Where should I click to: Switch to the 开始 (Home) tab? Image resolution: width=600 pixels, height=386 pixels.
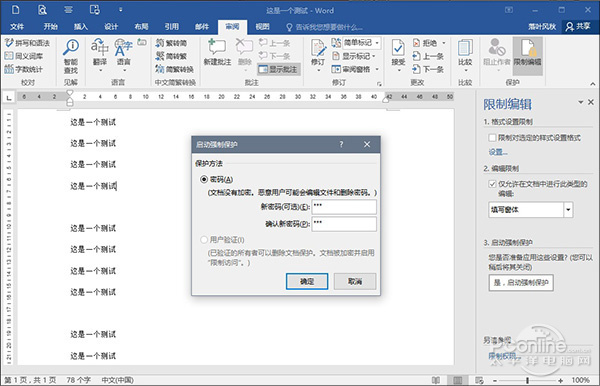click(51, 27)
